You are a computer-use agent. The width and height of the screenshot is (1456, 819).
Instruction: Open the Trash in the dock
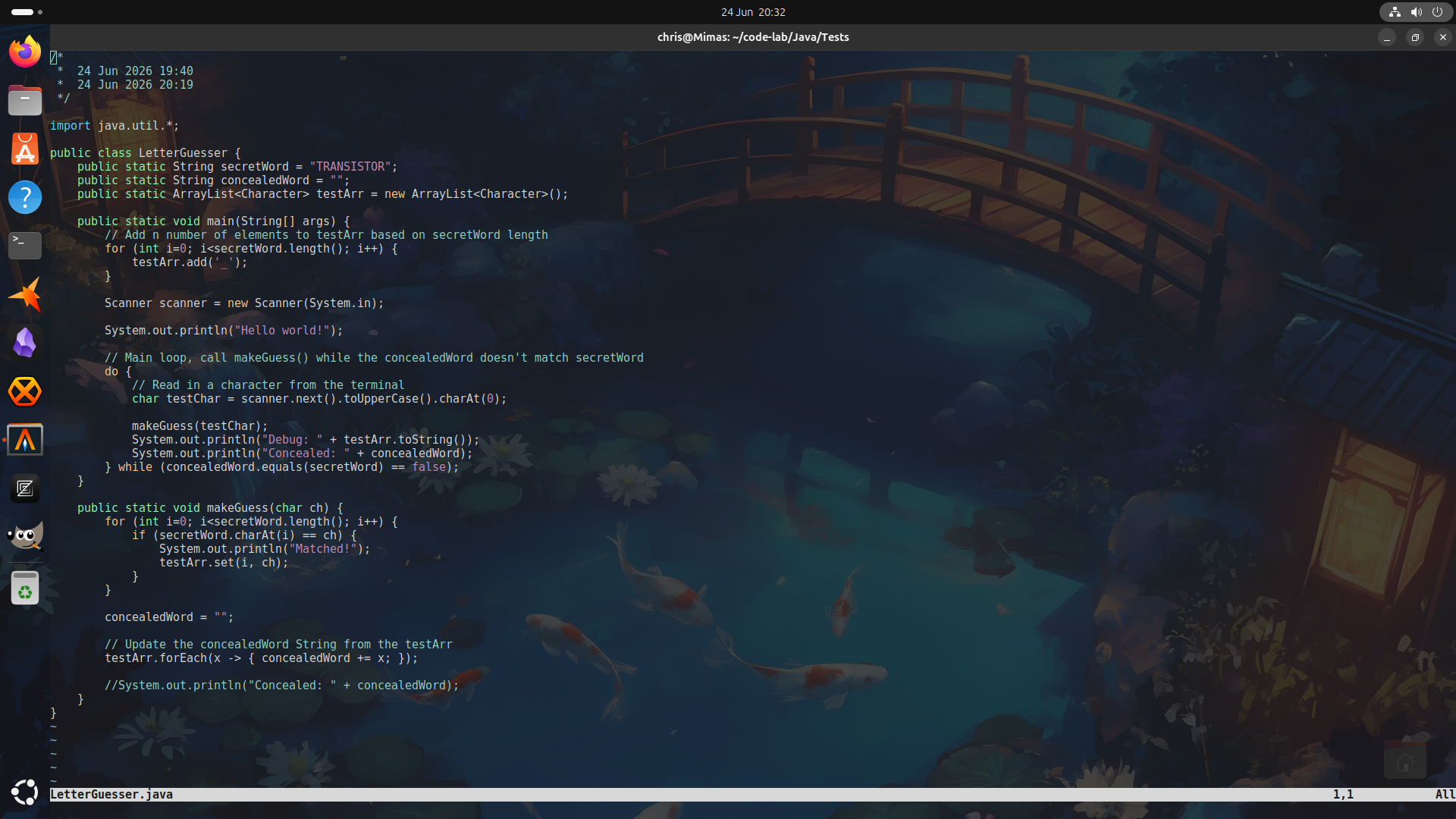[25, 588]
